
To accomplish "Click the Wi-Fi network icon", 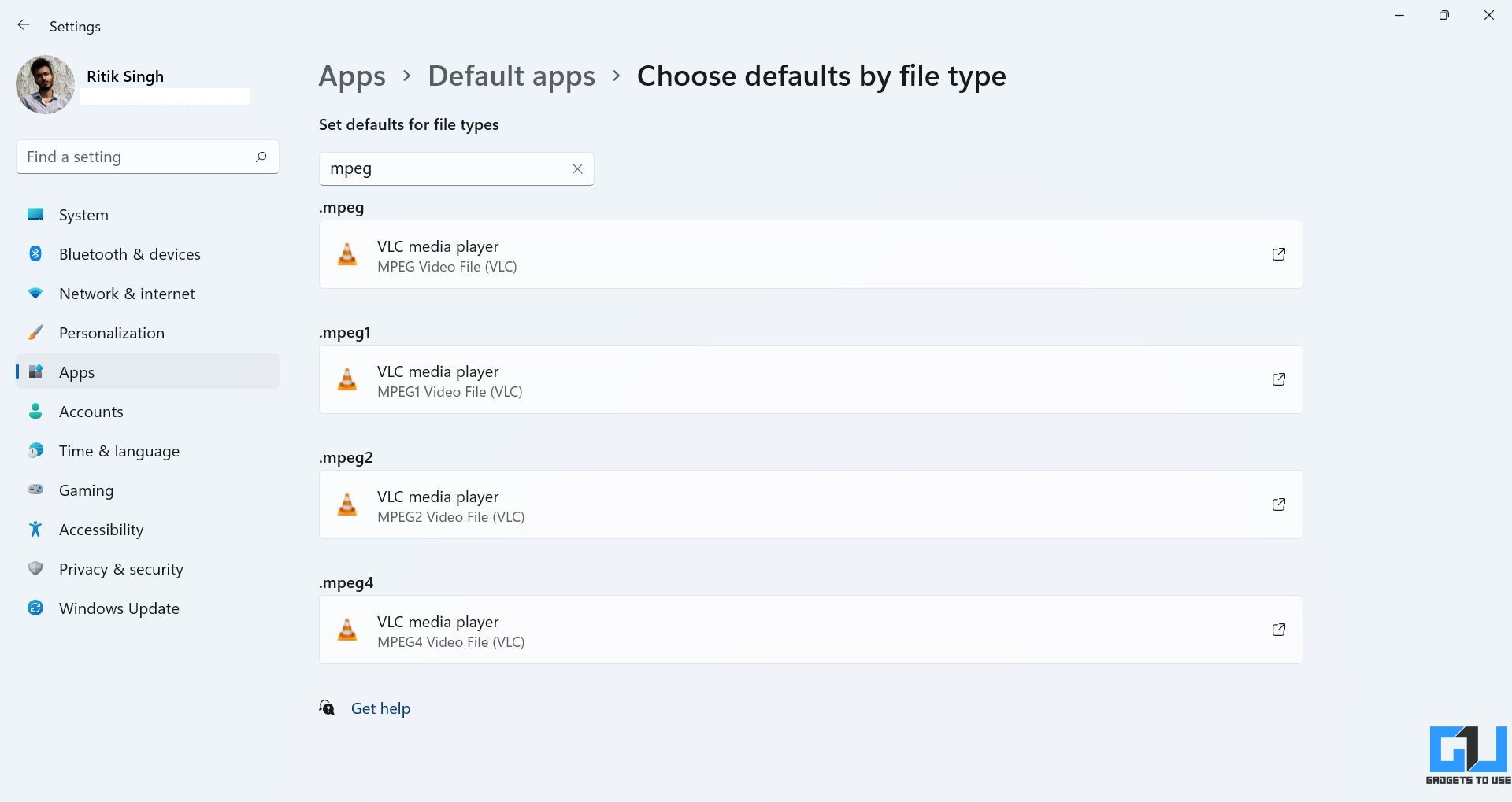I will [x=35, y=293].
